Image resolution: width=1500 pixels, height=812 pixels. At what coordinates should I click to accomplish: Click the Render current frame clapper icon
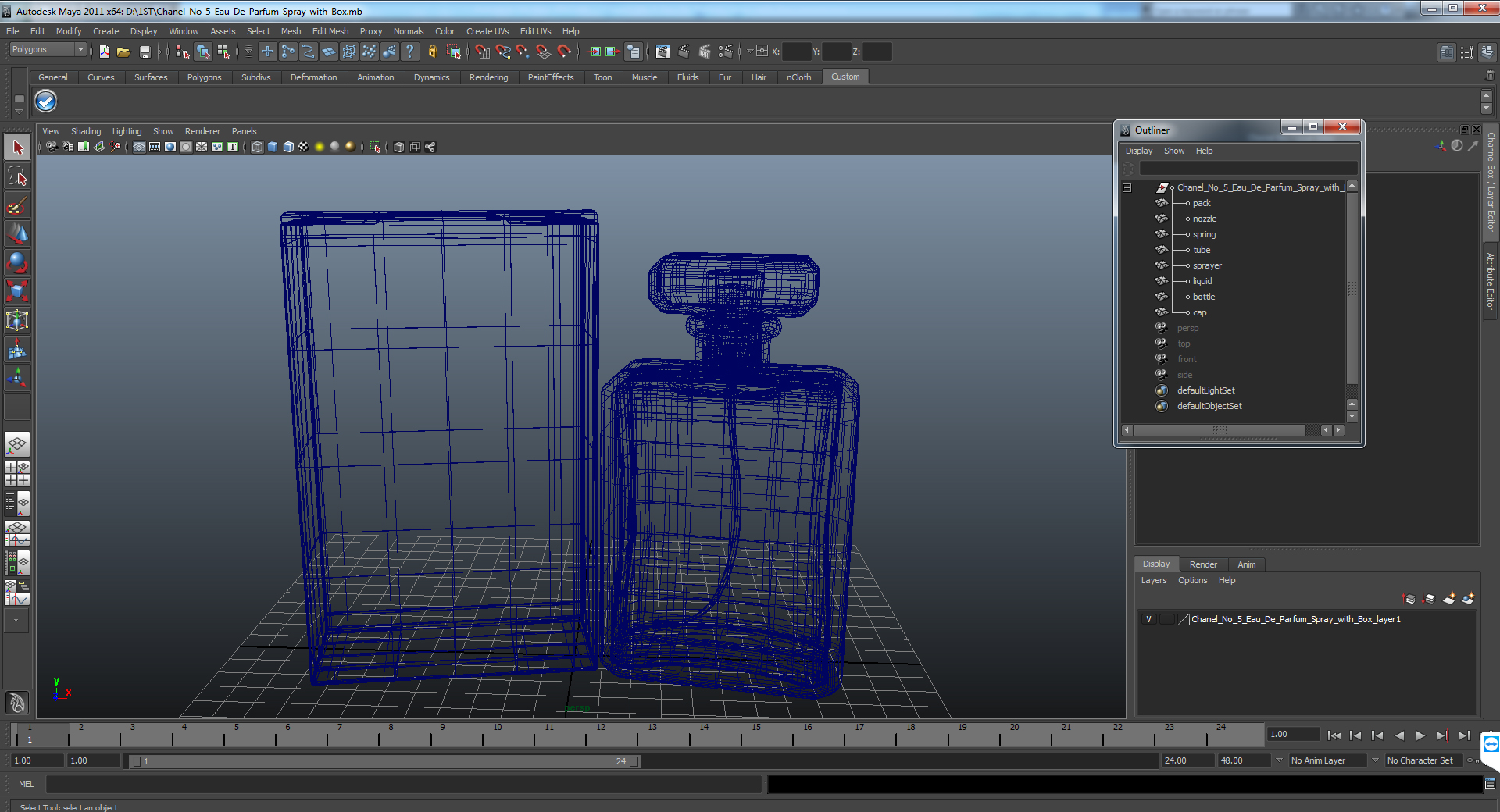684,52
